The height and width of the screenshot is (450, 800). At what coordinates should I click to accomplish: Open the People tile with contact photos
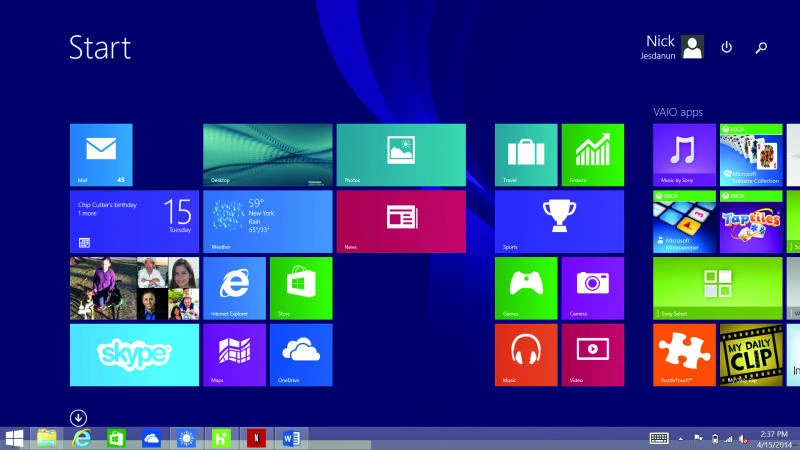click(134, 288)
